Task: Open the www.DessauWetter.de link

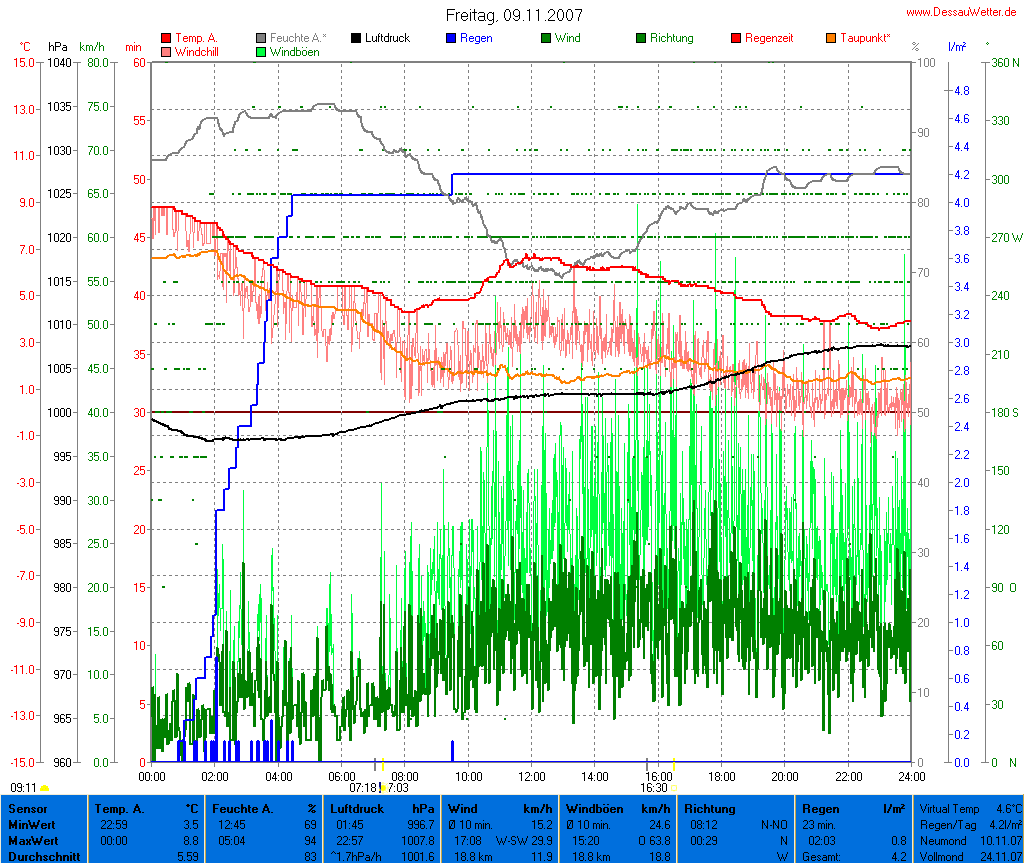Action: [x=963, y=11]
